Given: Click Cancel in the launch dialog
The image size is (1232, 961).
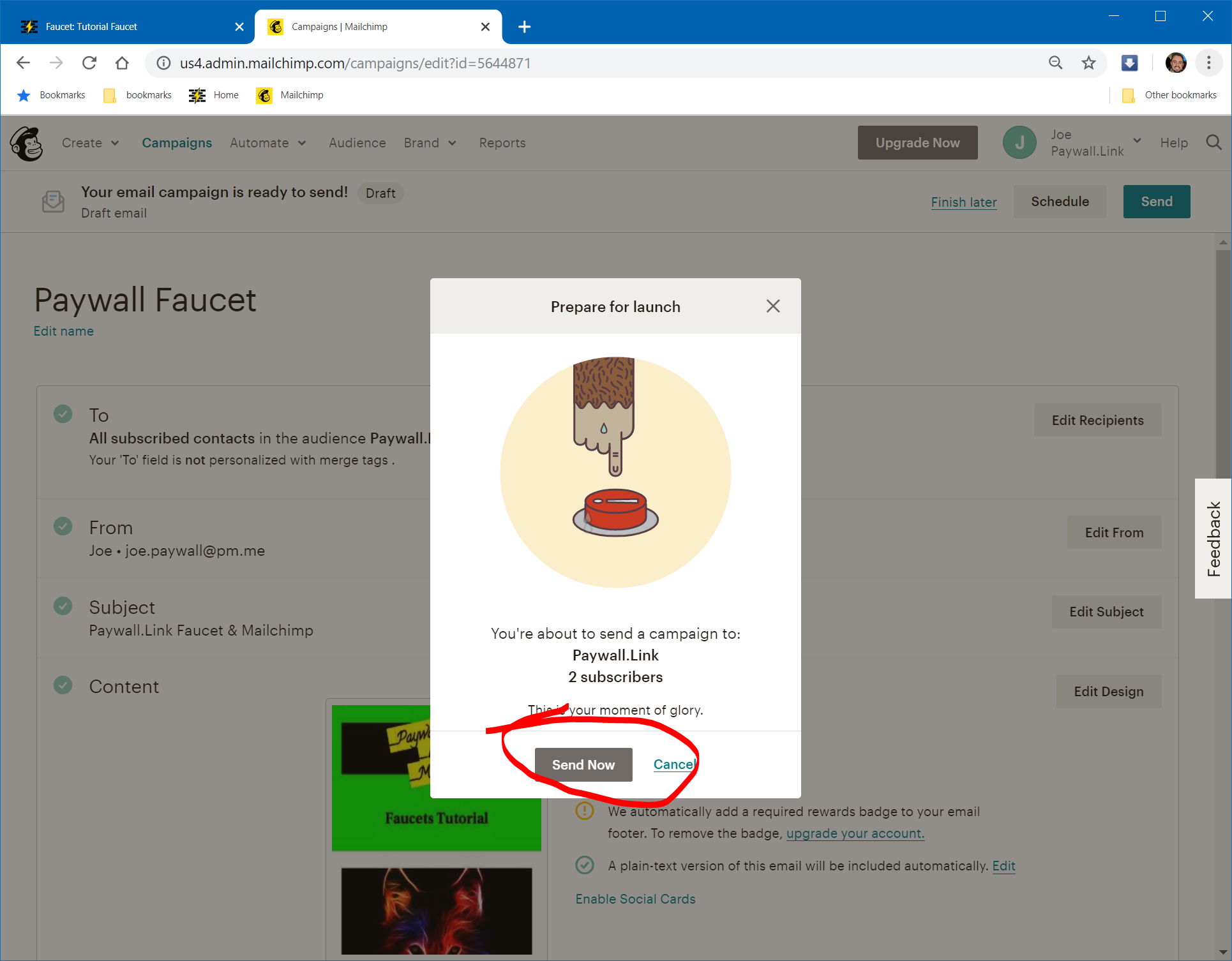Looking at the screenshot, I should (675, 764).
